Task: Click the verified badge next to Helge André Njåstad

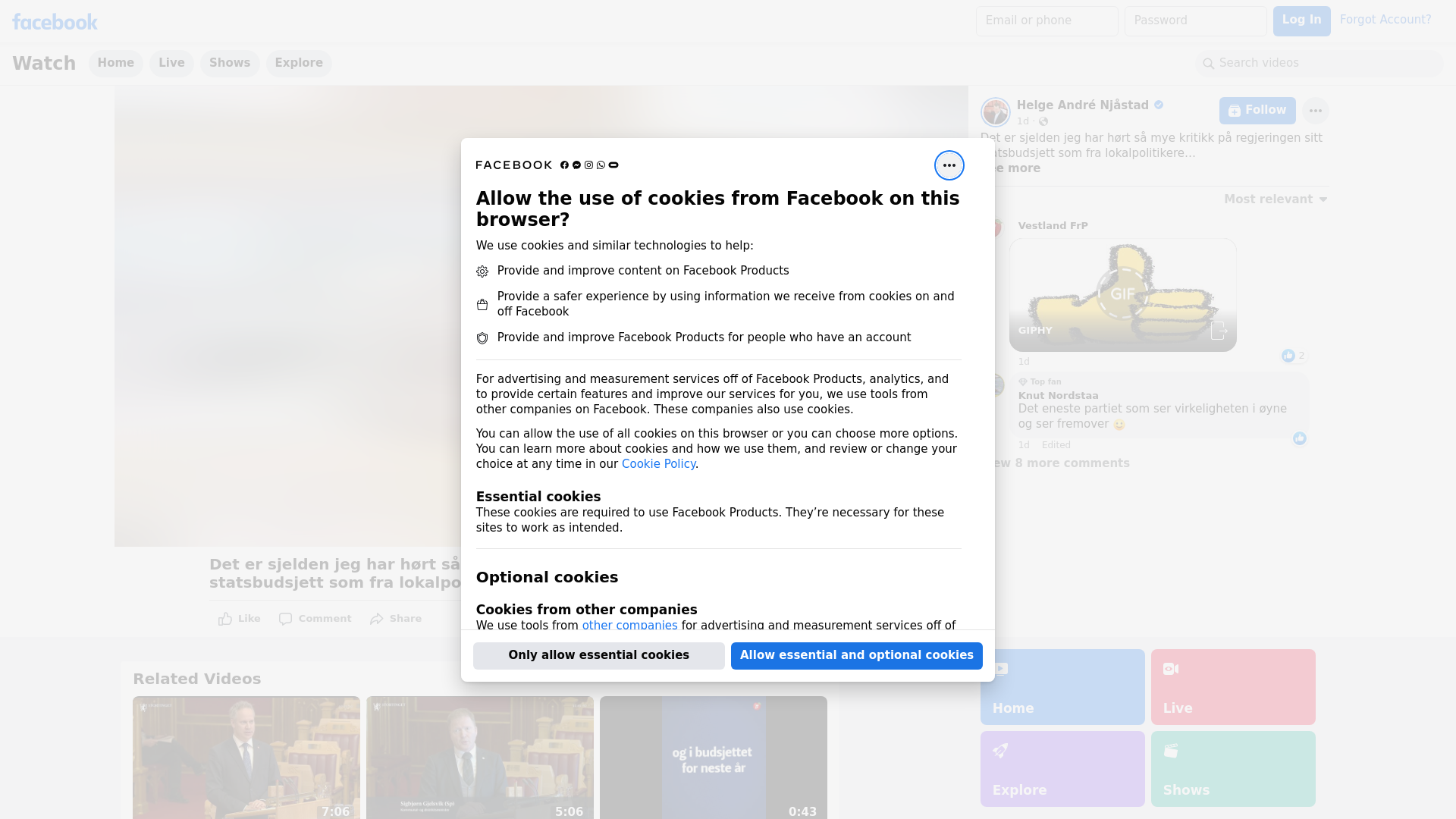Action: (x=1159, y=105)
